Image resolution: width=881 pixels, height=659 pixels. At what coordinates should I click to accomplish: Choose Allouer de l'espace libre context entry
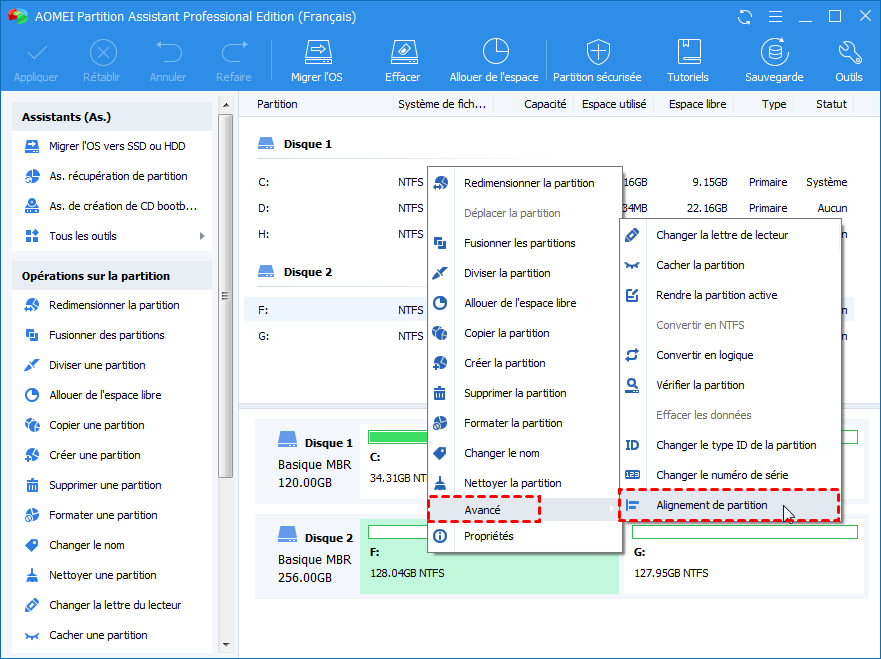(x=525, y=303)
